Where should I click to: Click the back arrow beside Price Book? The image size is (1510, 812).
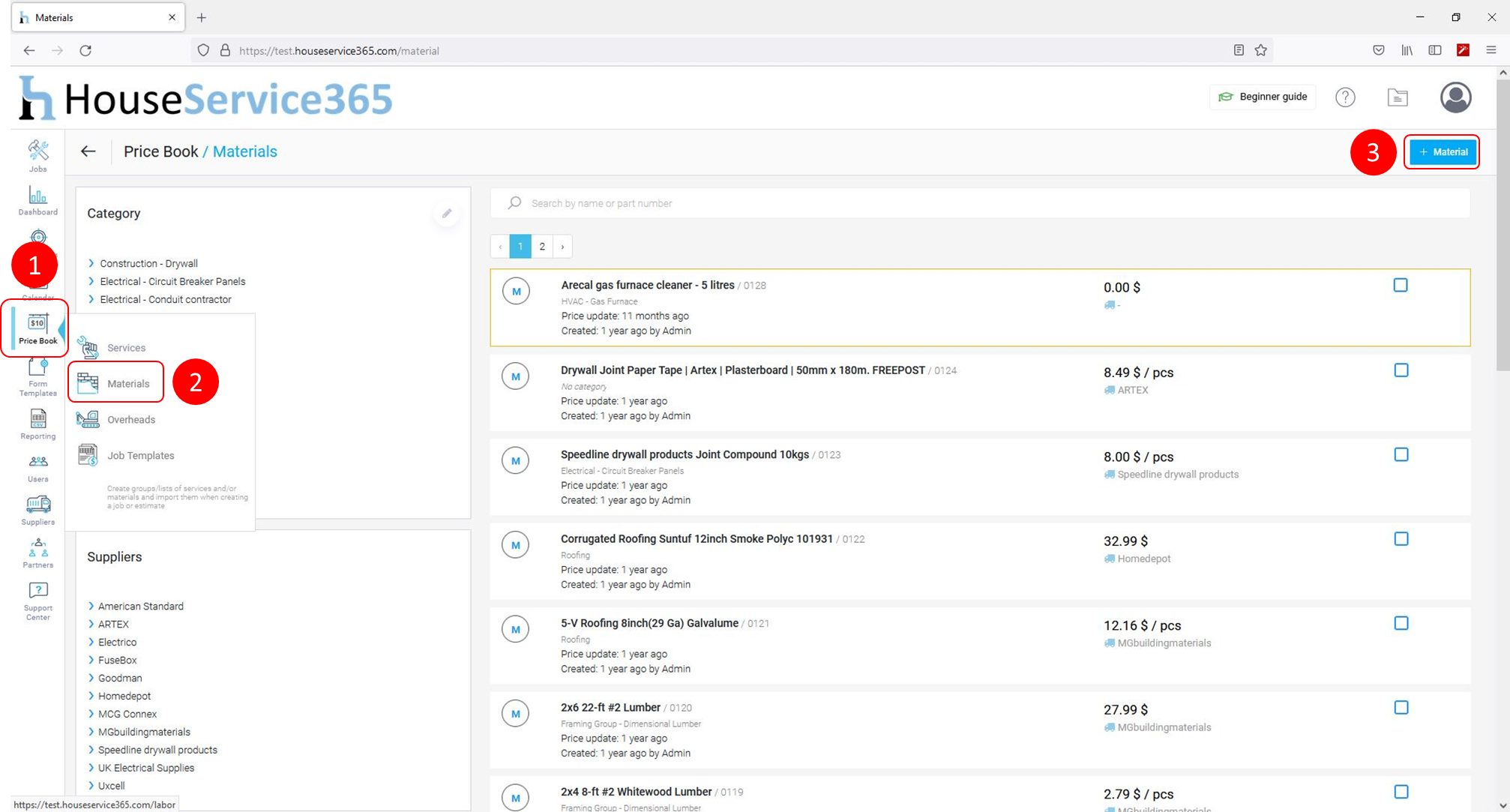tap(88, 151)
